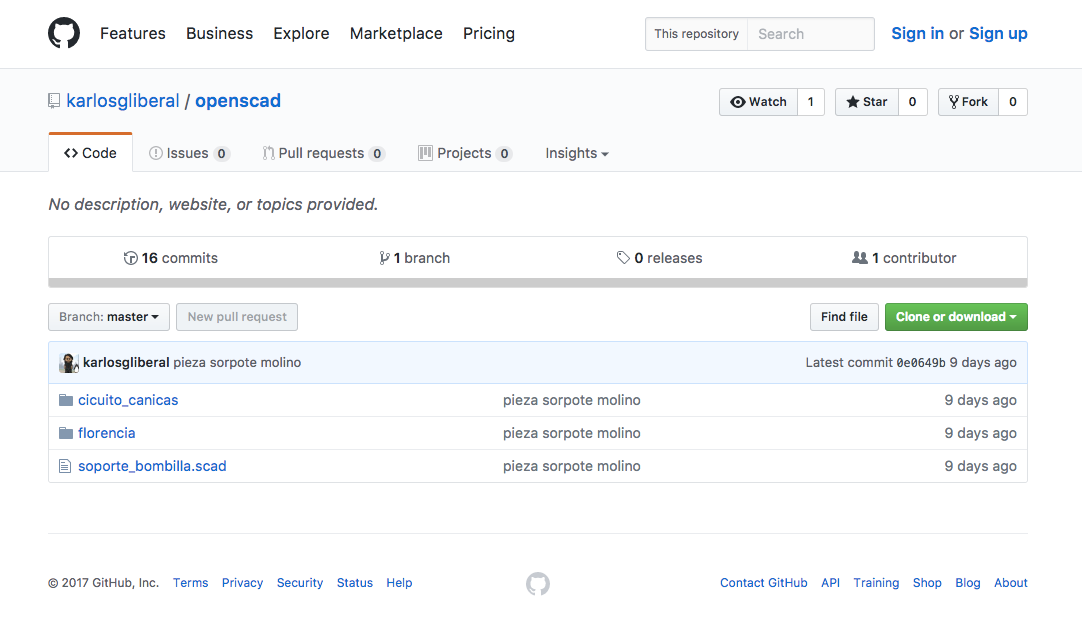Image resolution: width=1082 pixels, height=643 pixels.
Task: Open Business in the top navigation
Action: (219, 34)
